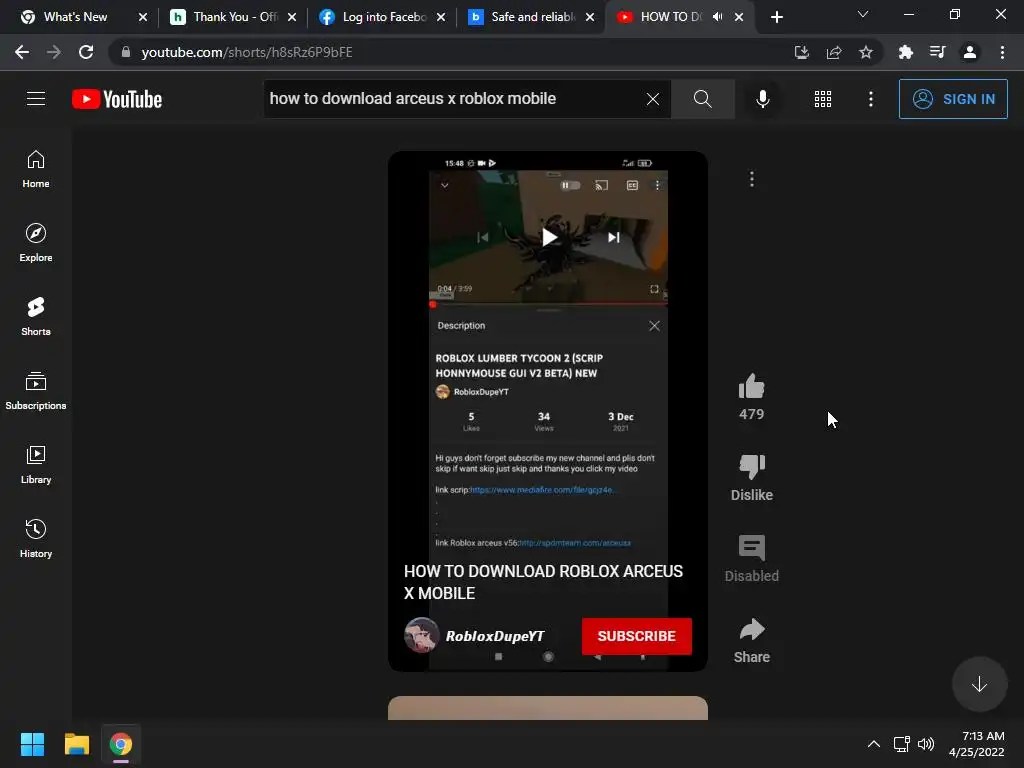Open the YouTube hamburger guide menu
This screenshot has height=768, width=1024.
click(x=36, y=99)
